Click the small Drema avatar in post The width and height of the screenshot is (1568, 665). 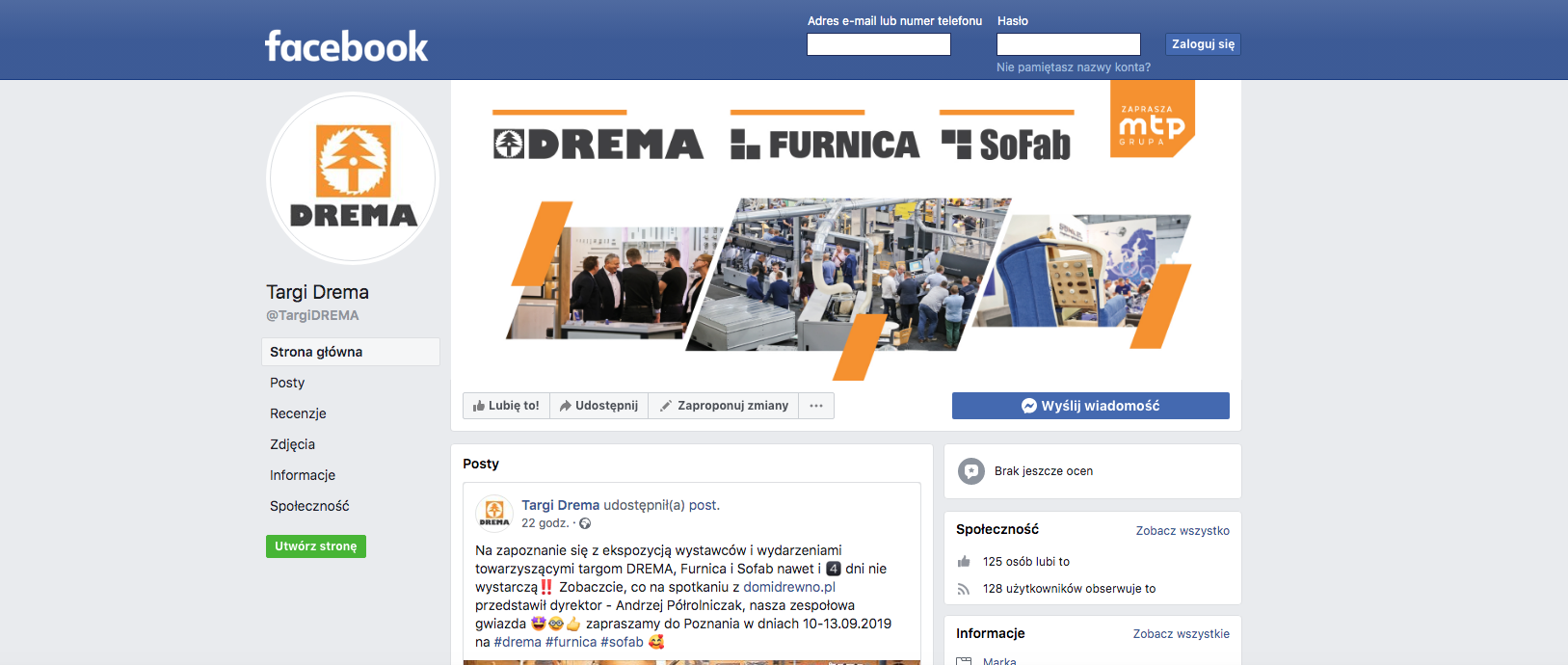(494, 514)
